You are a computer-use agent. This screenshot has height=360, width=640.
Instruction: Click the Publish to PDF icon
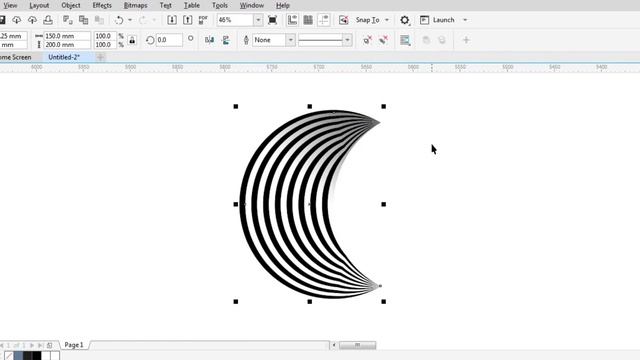coord(203,20)
